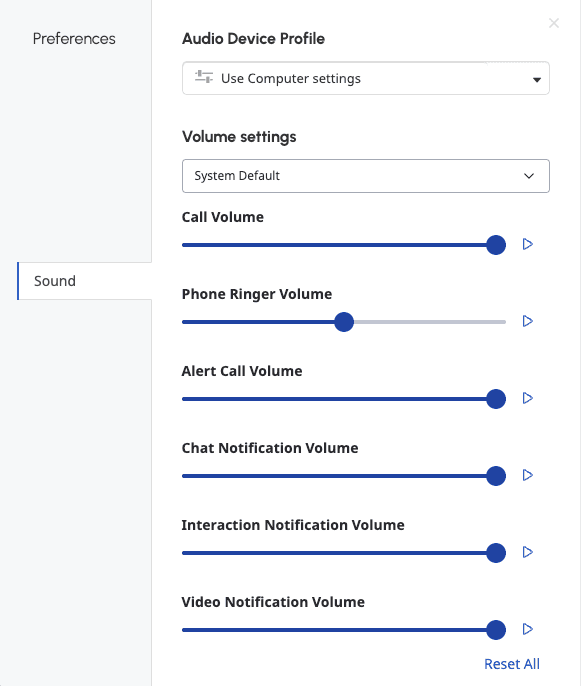Select the Sound tab in sidebar
Image resolution: width=581 pixels, height=686 pixels.
(84, 281)
